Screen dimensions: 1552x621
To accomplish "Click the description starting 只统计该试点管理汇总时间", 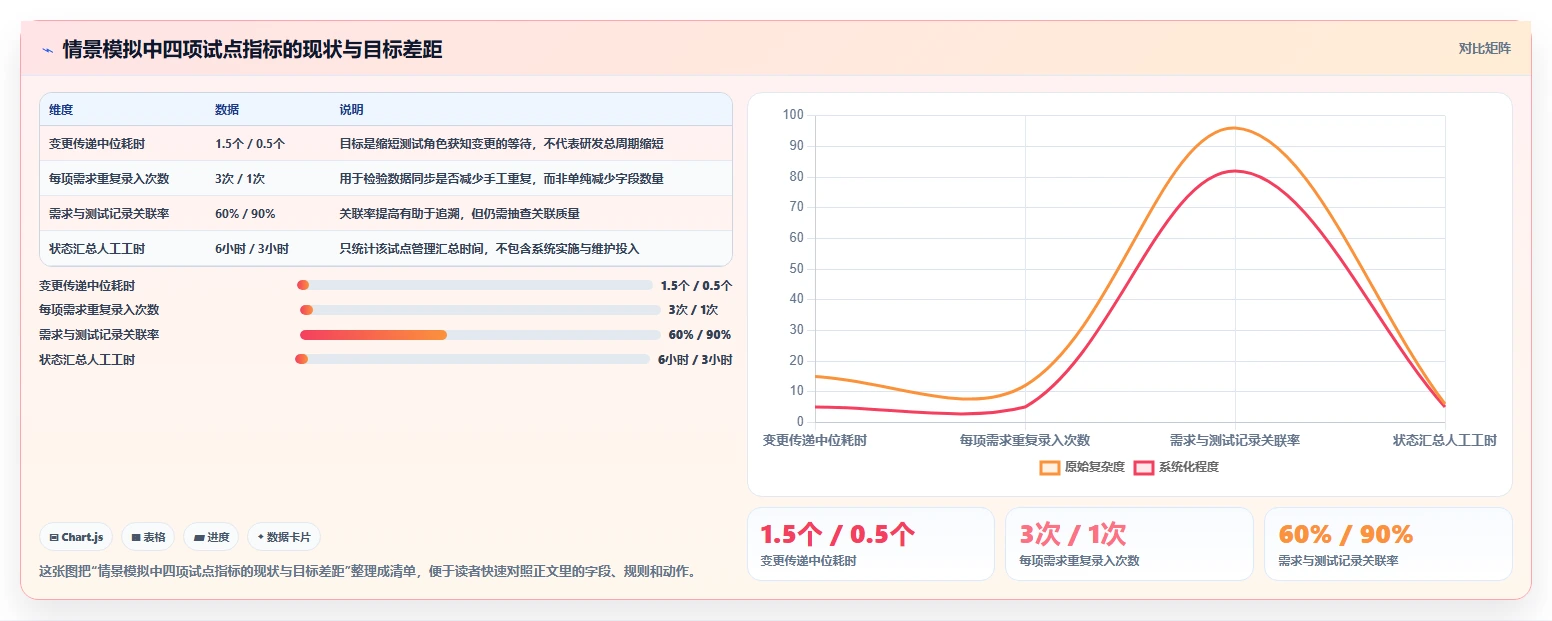I will point(489,249).
